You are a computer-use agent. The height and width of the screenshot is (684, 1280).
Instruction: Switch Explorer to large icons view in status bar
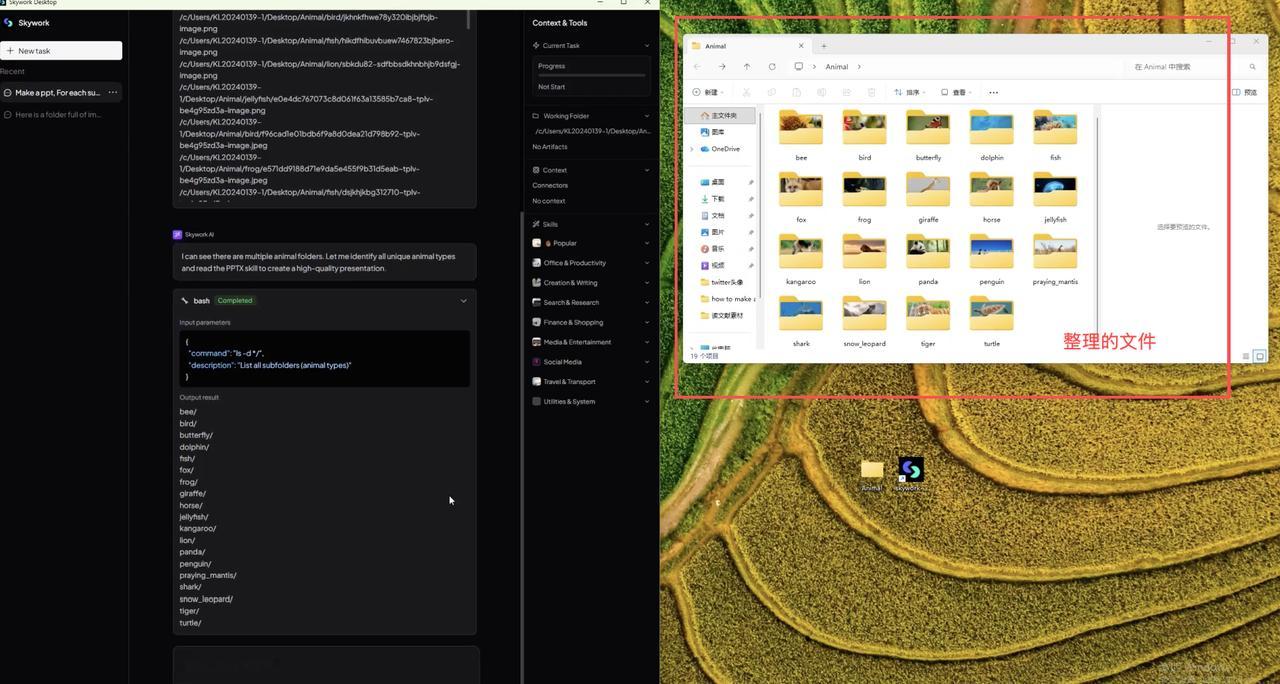[x=1260, y=356]
